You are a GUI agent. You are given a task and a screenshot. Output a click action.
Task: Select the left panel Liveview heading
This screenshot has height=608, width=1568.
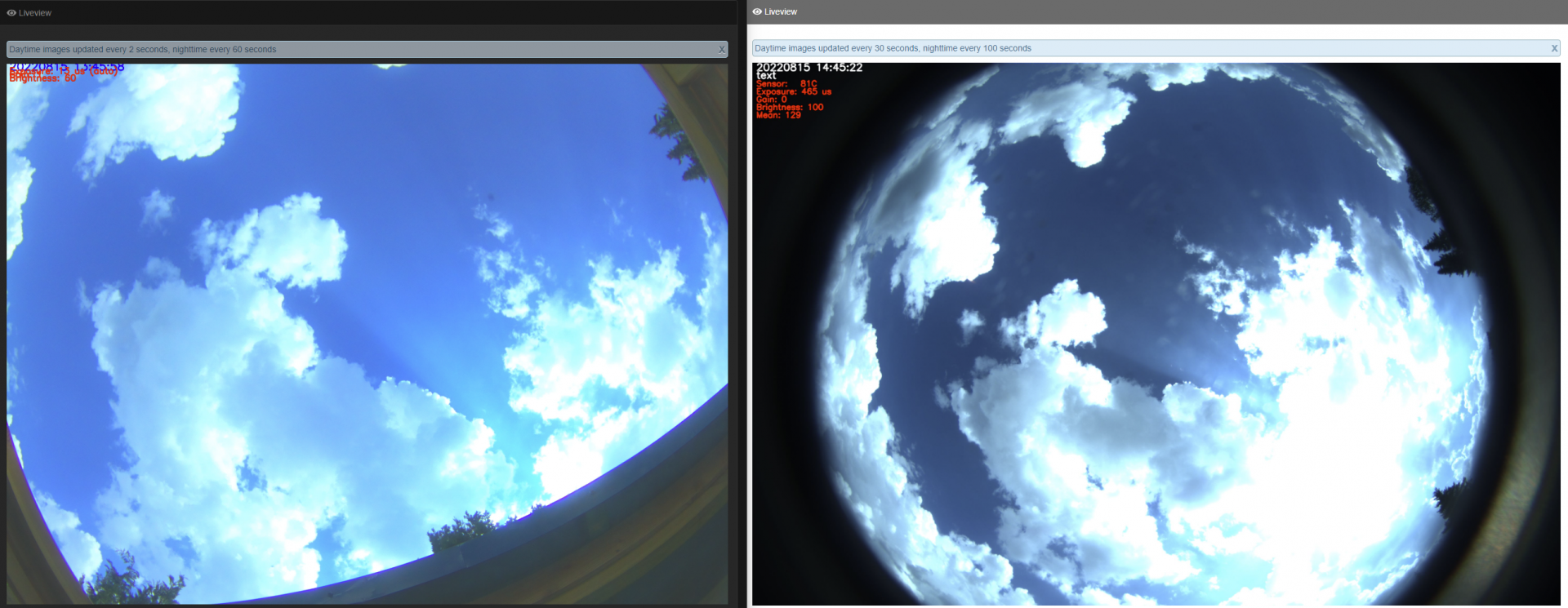click(35, 13)
